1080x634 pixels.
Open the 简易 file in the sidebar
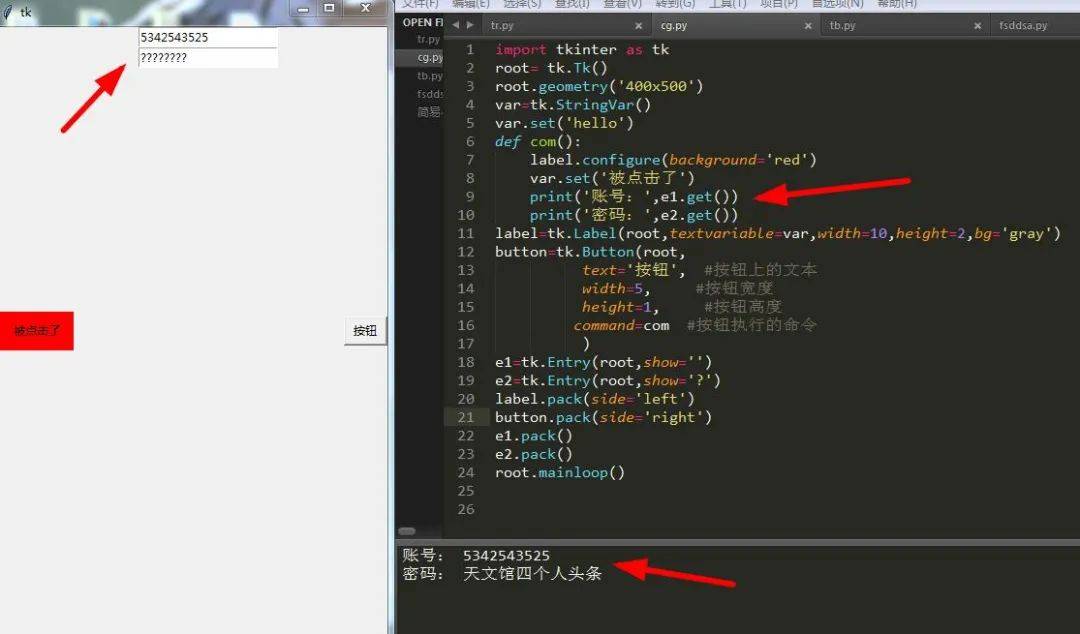(429, 112)
